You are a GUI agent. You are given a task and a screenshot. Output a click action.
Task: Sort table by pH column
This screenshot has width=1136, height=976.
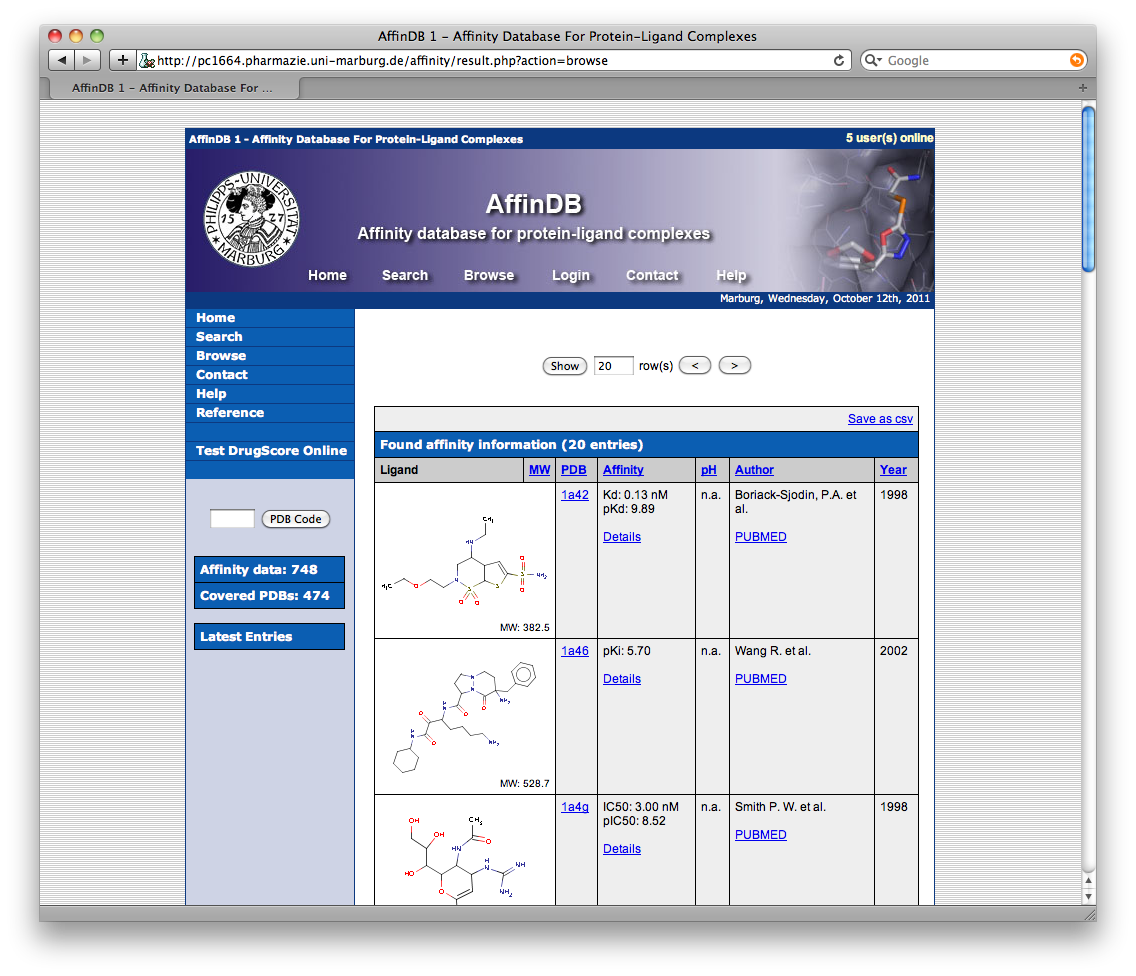(x=709, y=470)
